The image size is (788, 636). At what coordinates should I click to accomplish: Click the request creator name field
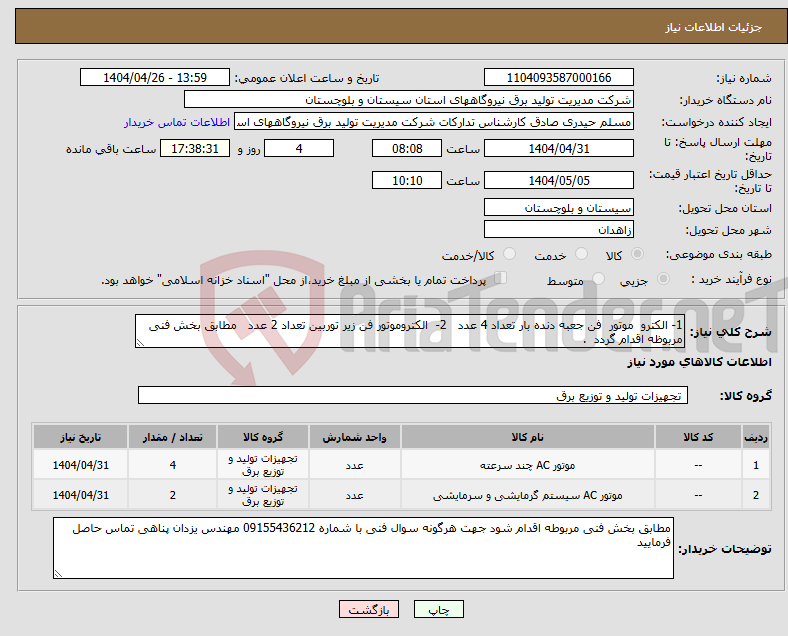click(433, 122)
